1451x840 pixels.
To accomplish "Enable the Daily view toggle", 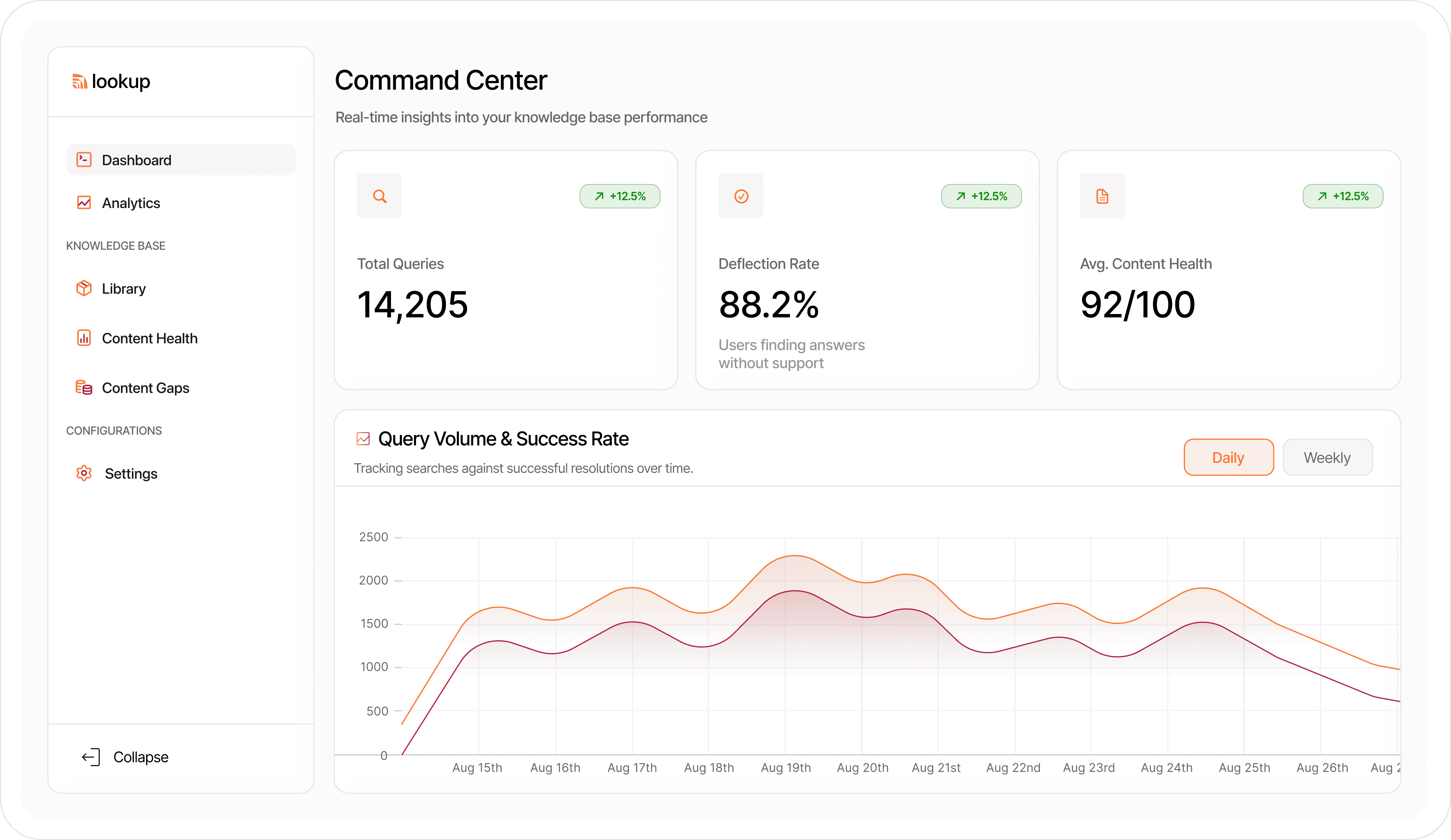I will pos(1228,457).
